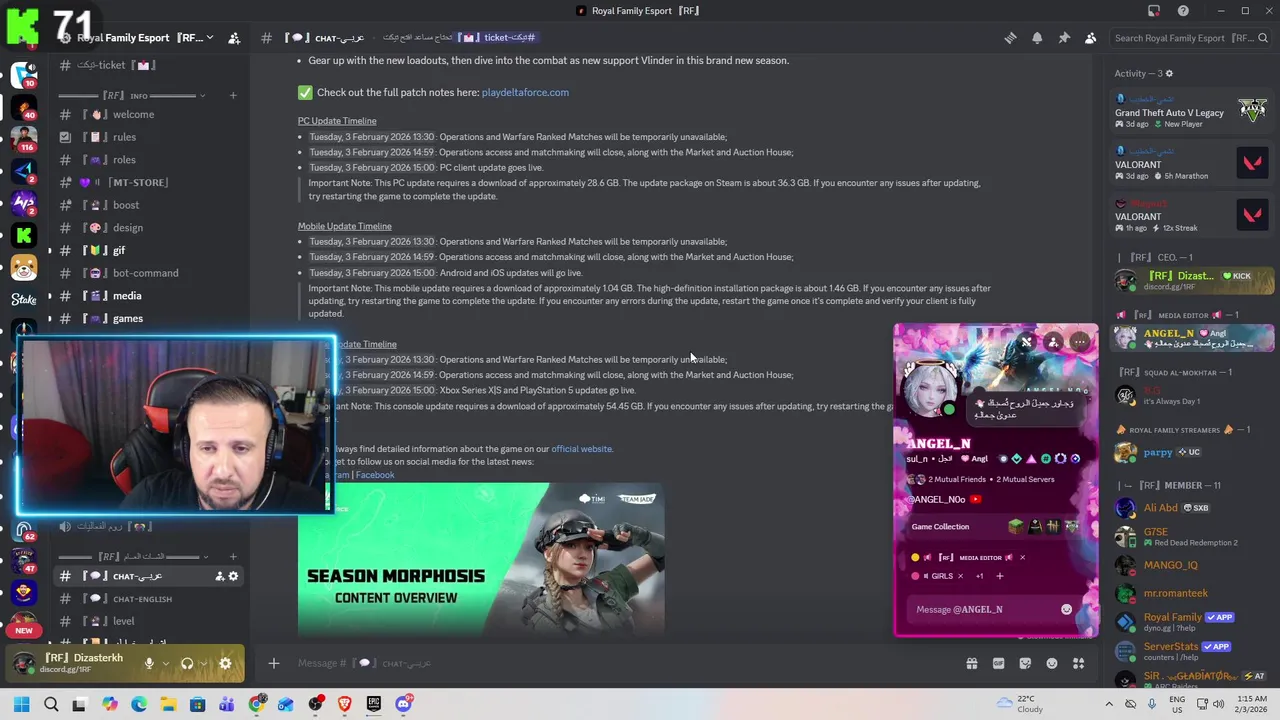The width and height of the screenshot is (1280, 720).
Task: Expand the +1 hidden roles on profile
Action: tap(979, 576)
